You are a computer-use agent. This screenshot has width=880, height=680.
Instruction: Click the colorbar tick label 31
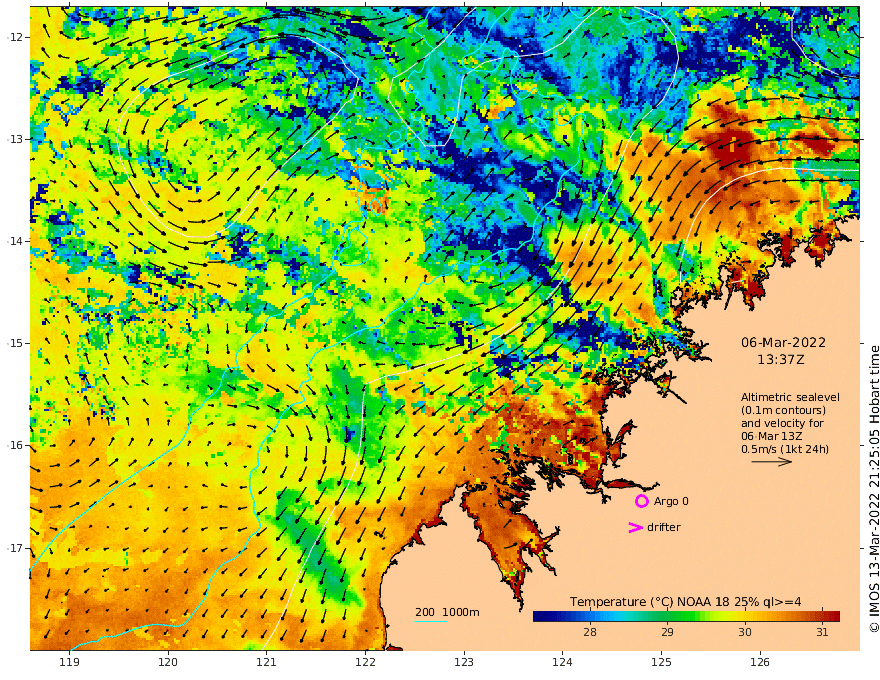(822, 632)
